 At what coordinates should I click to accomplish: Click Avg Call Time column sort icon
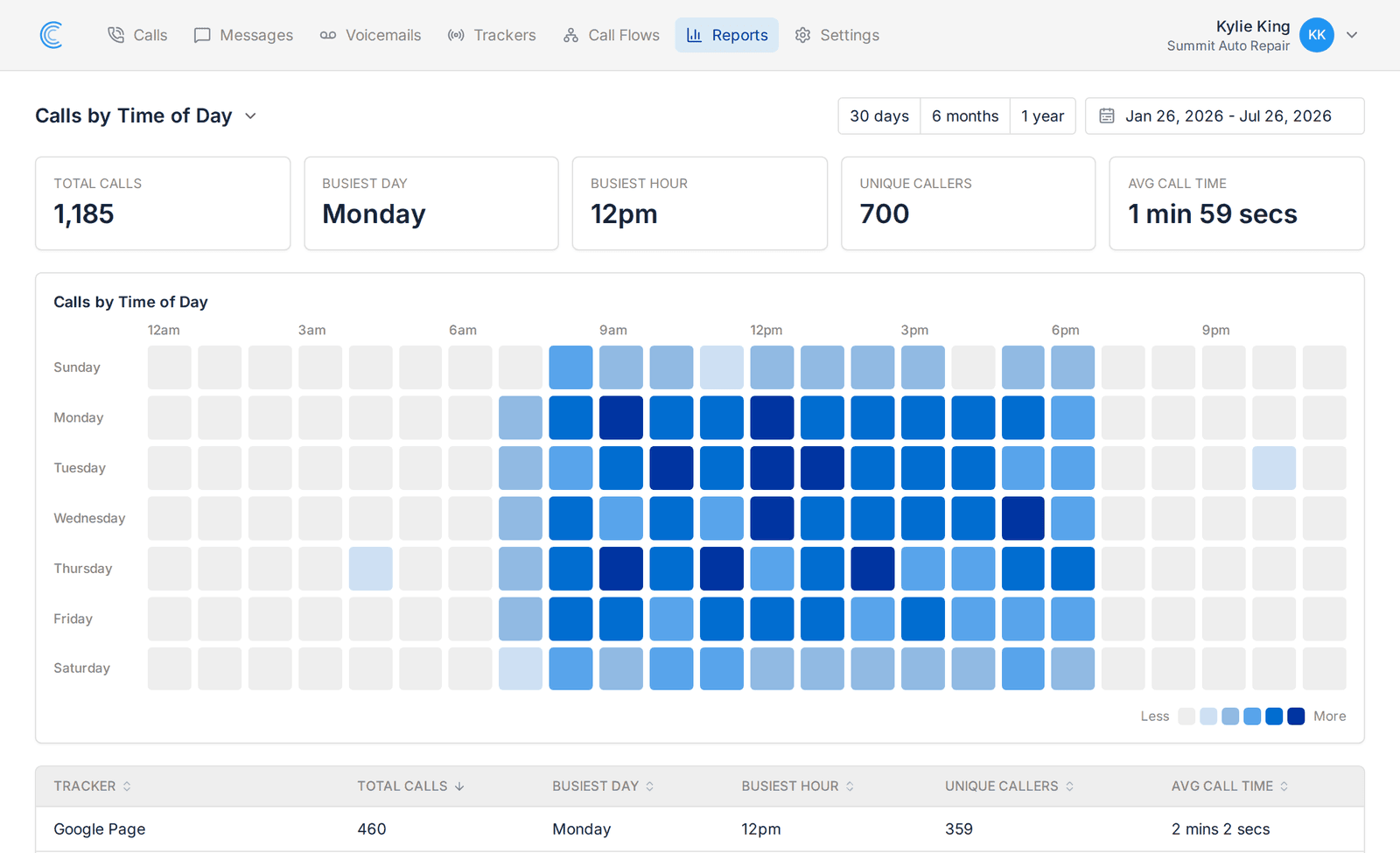click(x=1284, y=787)
